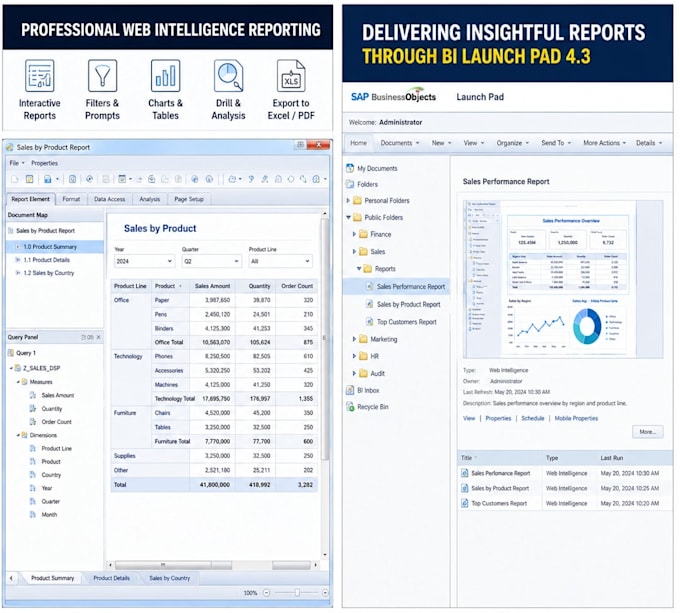Click the Save floppy disk toolbar icon
This screenshot has height=613, width=680.
[47, 179]
